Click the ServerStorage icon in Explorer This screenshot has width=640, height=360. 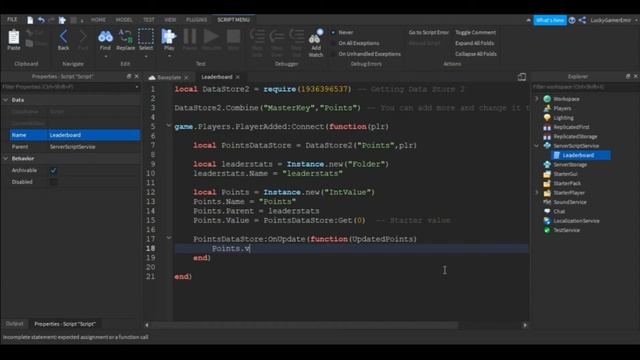tap(547, 164)
